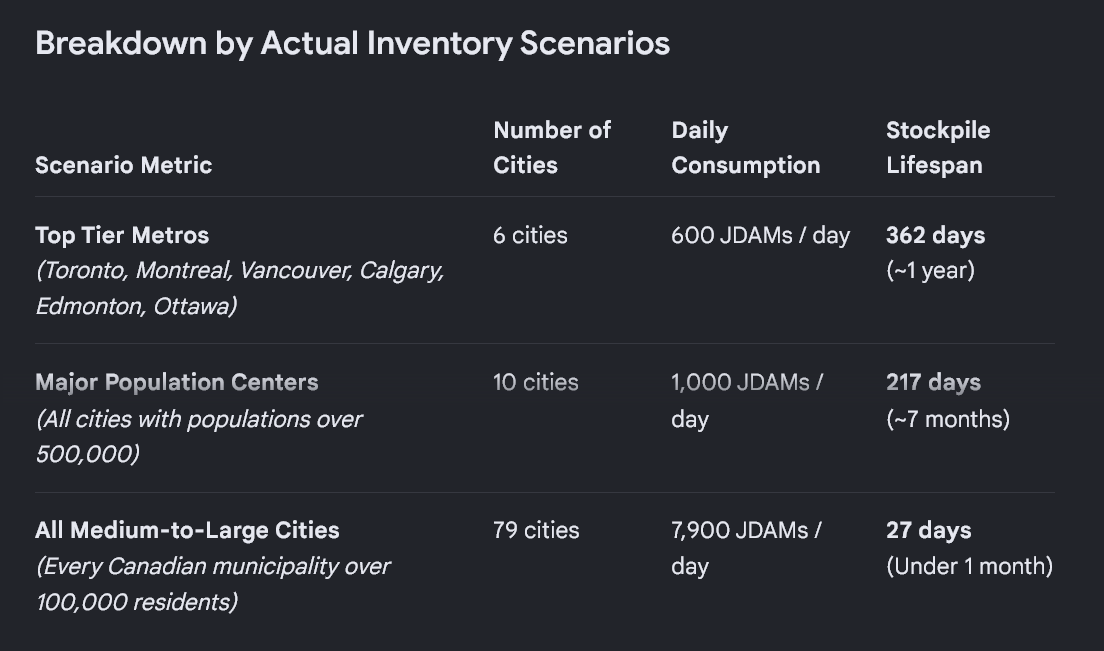Select the '6 cities' cell

[x=530, y=235]
